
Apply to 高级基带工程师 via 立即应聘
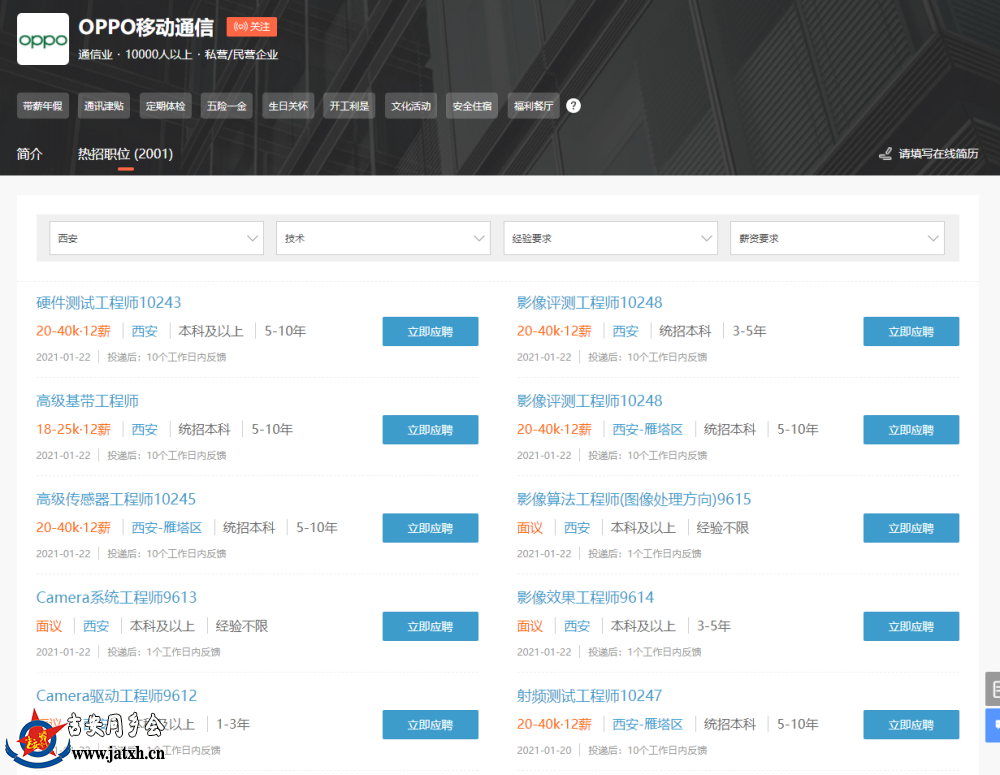pos(430,429)
